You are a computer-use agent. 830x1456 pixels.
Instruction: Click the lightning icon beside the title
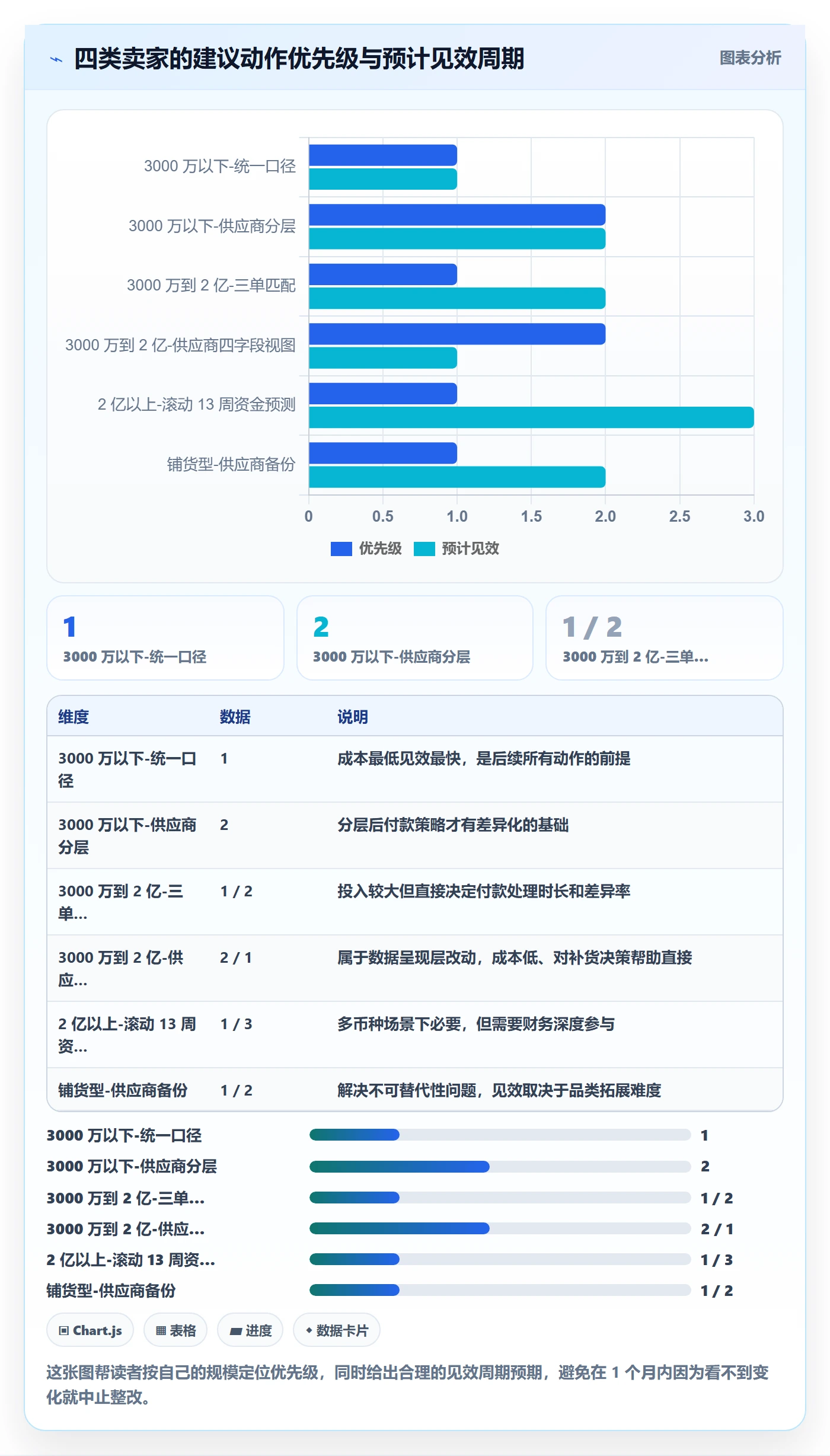56,59
